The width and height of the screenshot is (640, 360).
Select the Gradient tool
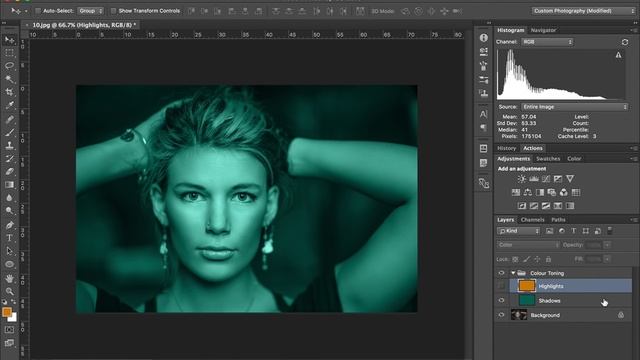point(9,184)
